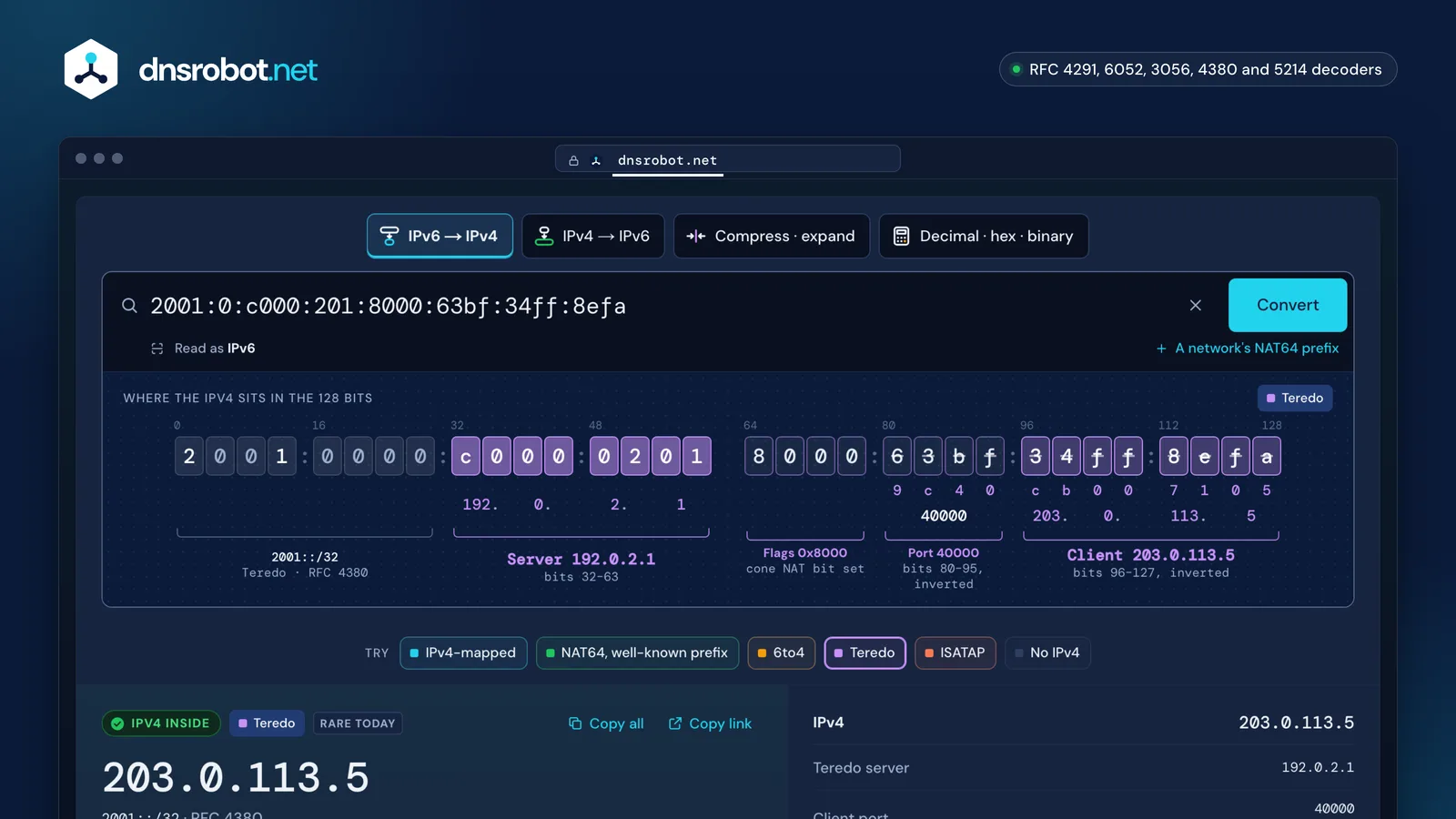The width and height of the screenshot is (1456, 819).
Task: Click the dnsrobot hexagon logo icon
Action: point(91,69)
